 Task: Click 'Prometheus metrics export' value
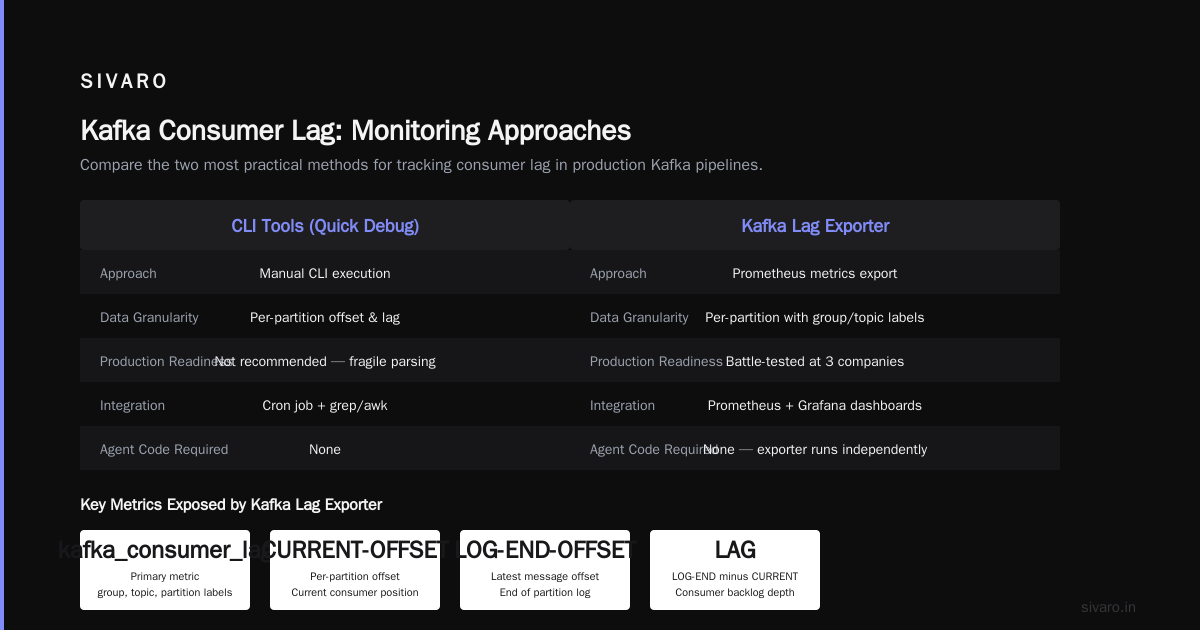tap(815, 274)
